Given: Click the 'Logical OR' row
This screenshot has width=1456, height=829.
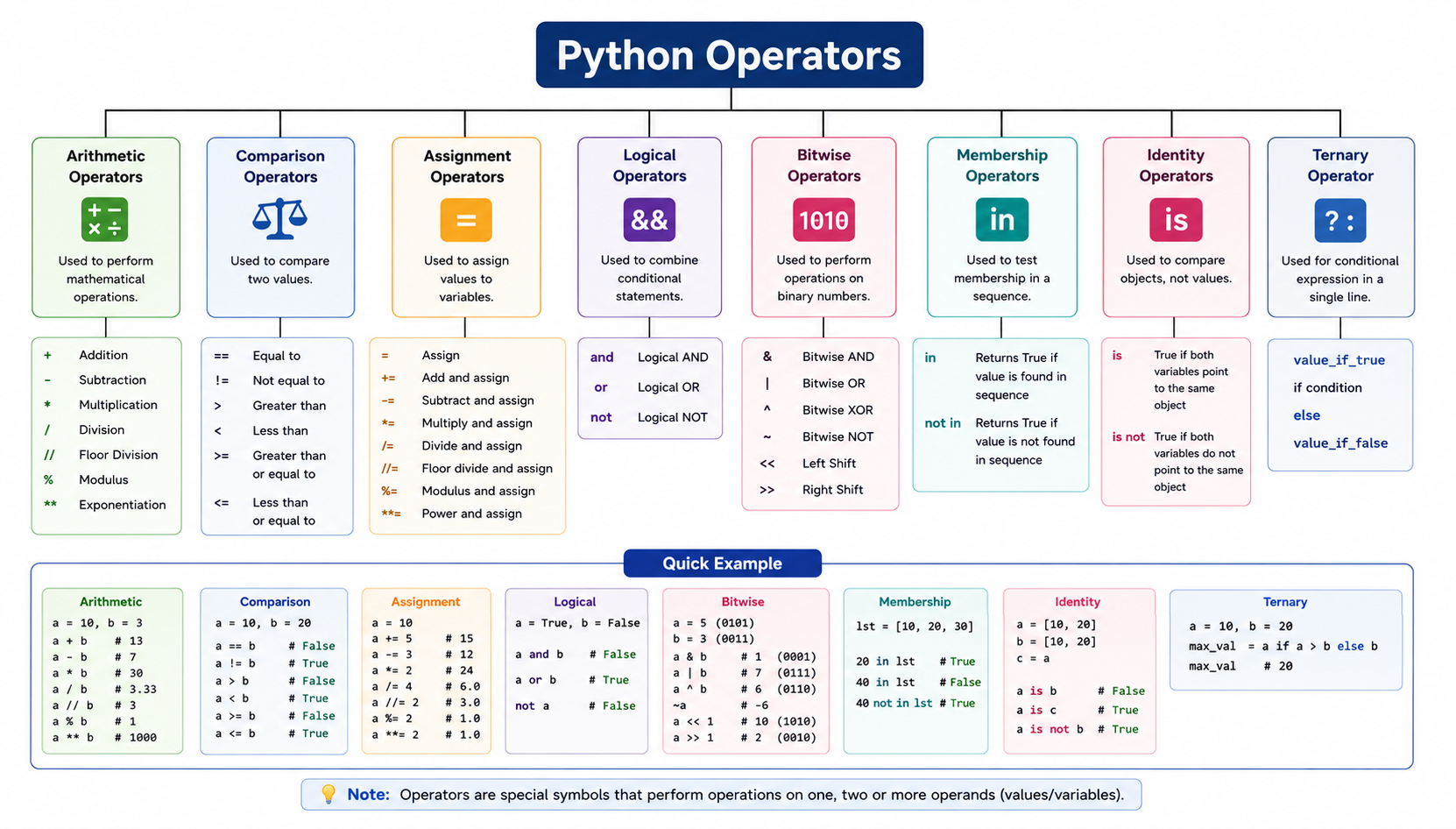Looking at the screenshot, I should 647,387.
